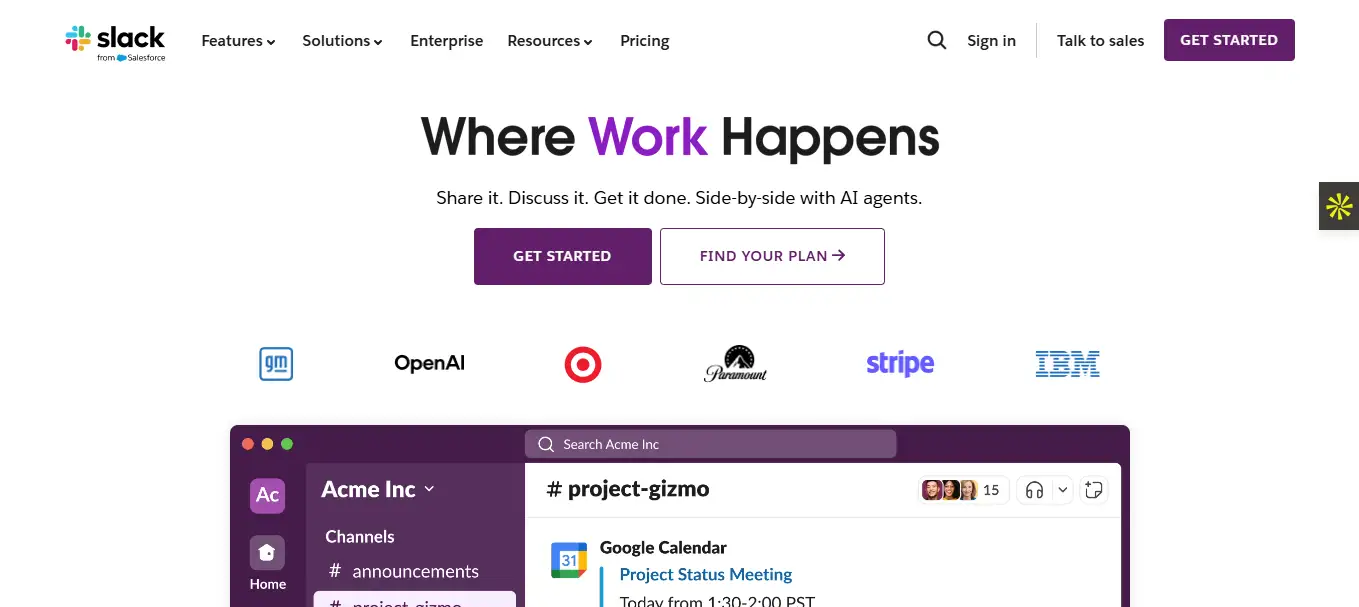
Task: Open the accessibility widget on the right edge
Action: pos(1339,206)
